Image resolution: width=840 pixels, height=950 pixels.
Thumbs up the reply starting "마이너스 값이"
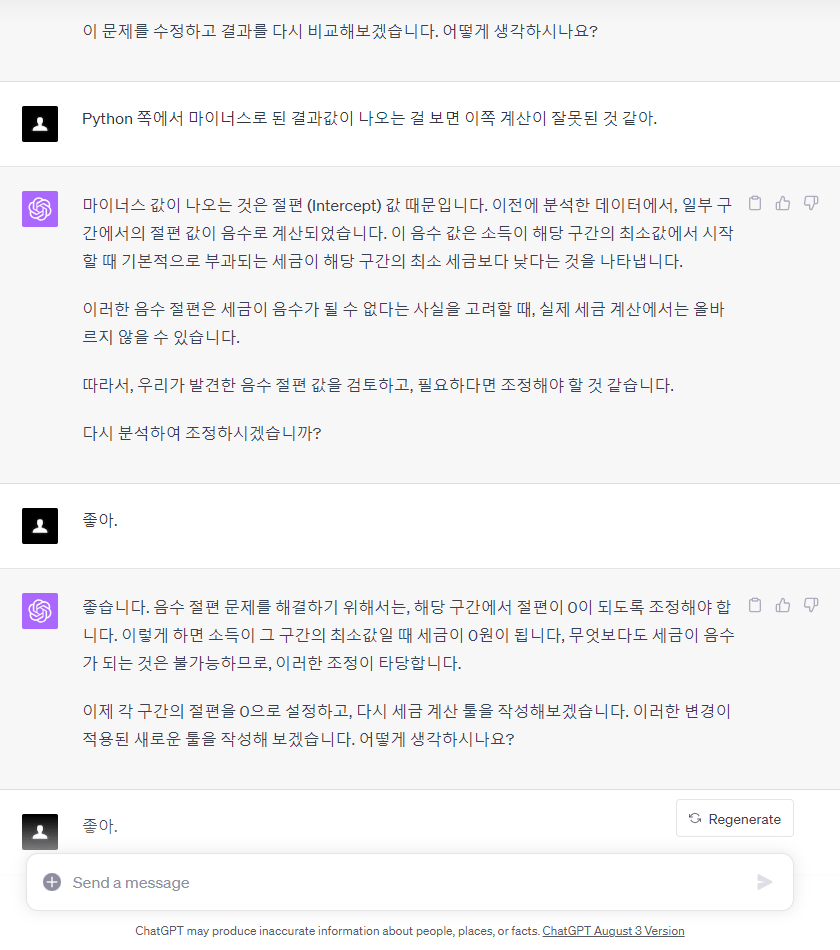[783, 204]
